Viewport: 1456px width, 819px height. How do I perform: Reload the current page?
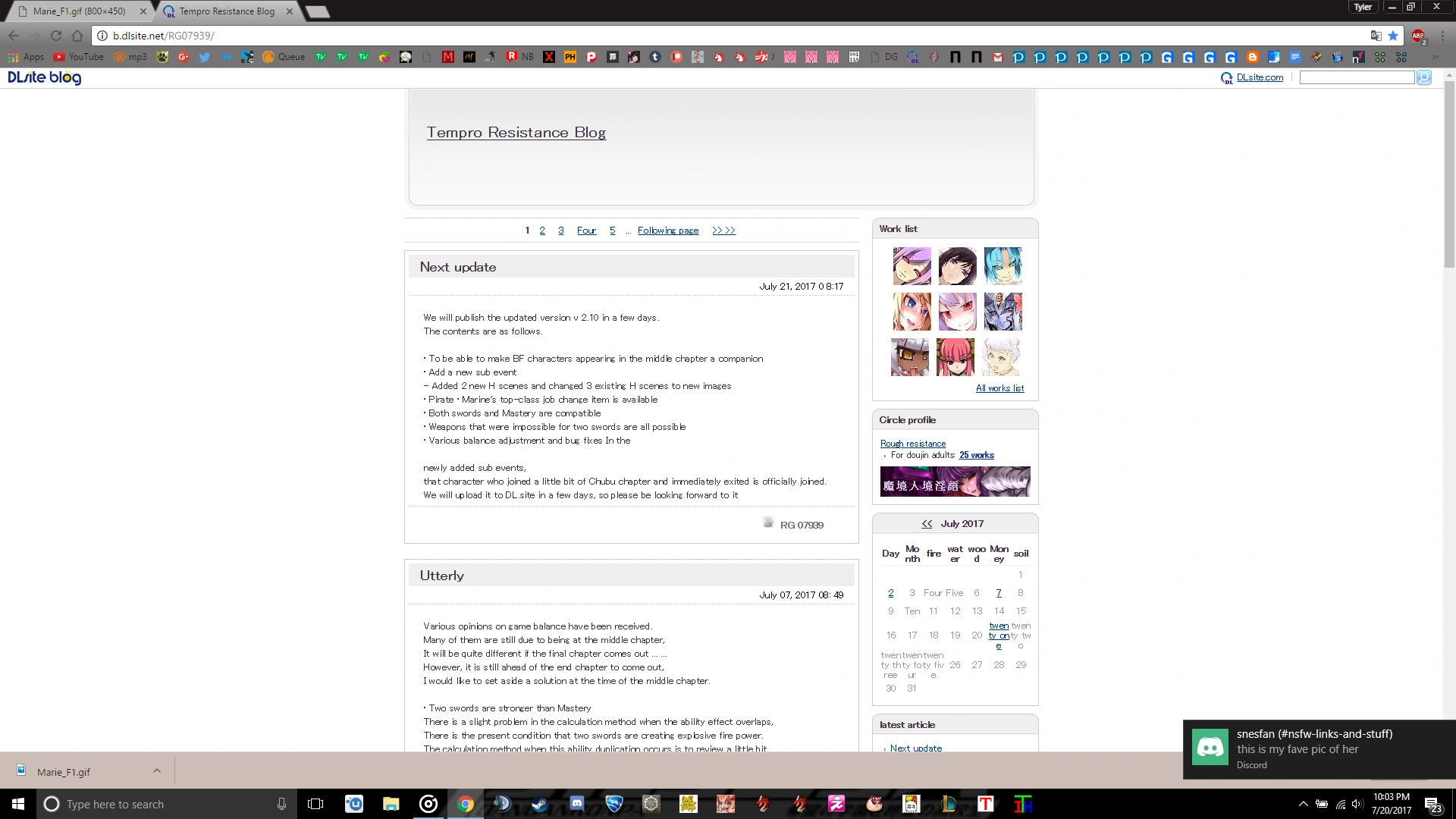point(55,36)
